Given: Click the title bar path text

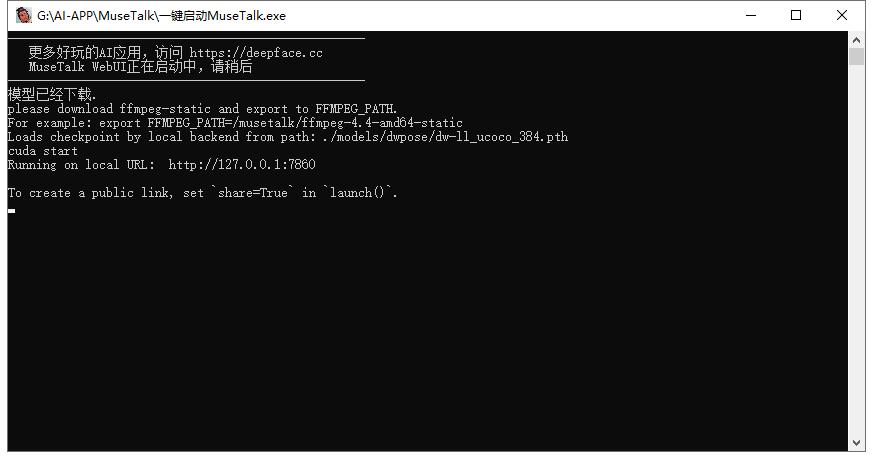Looking at the screenshot, I should pyautogui.click(x=161, y=16).
